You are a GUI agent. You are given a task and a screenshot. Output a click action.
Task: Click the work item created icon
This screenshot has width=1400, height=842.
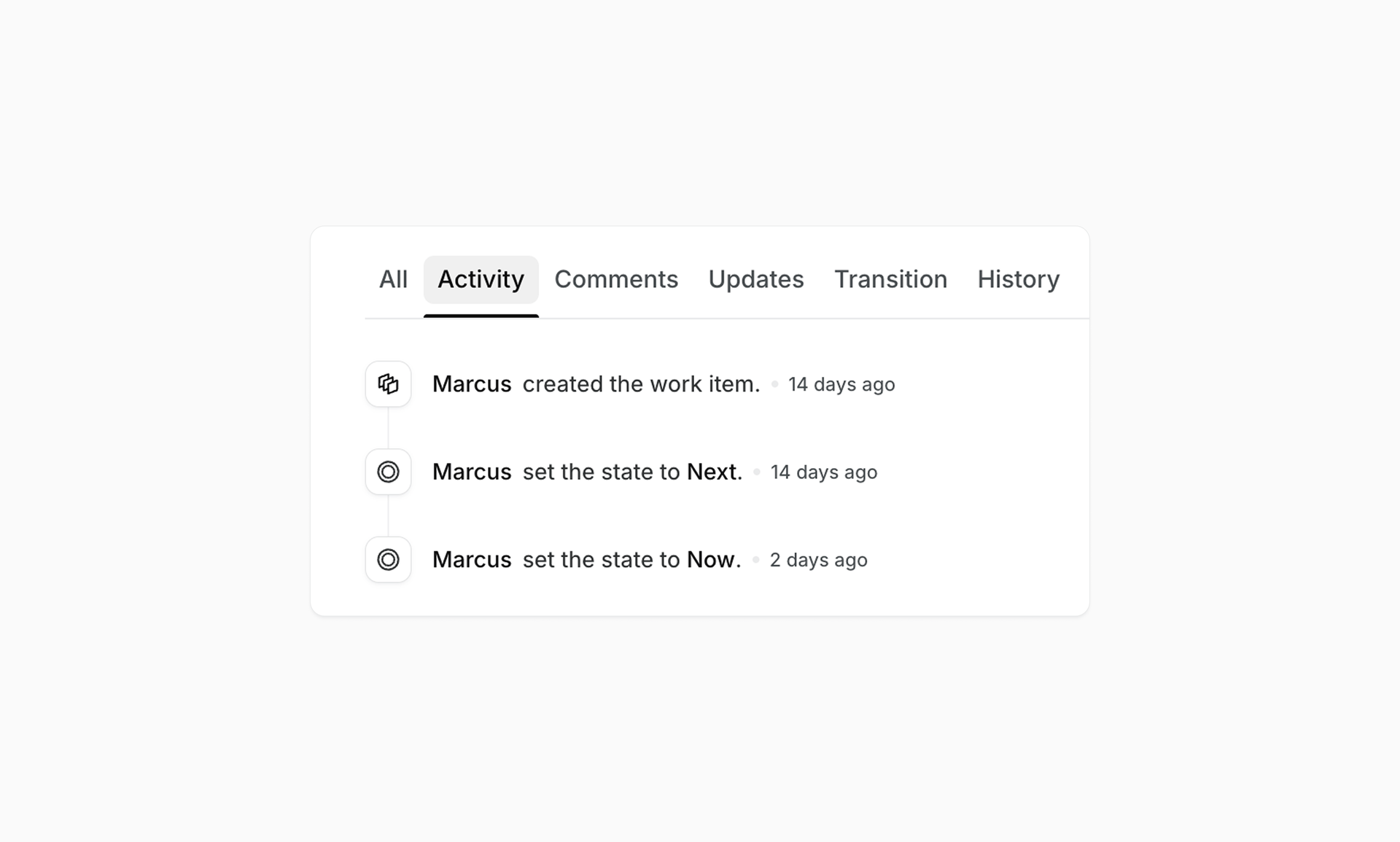388,383
